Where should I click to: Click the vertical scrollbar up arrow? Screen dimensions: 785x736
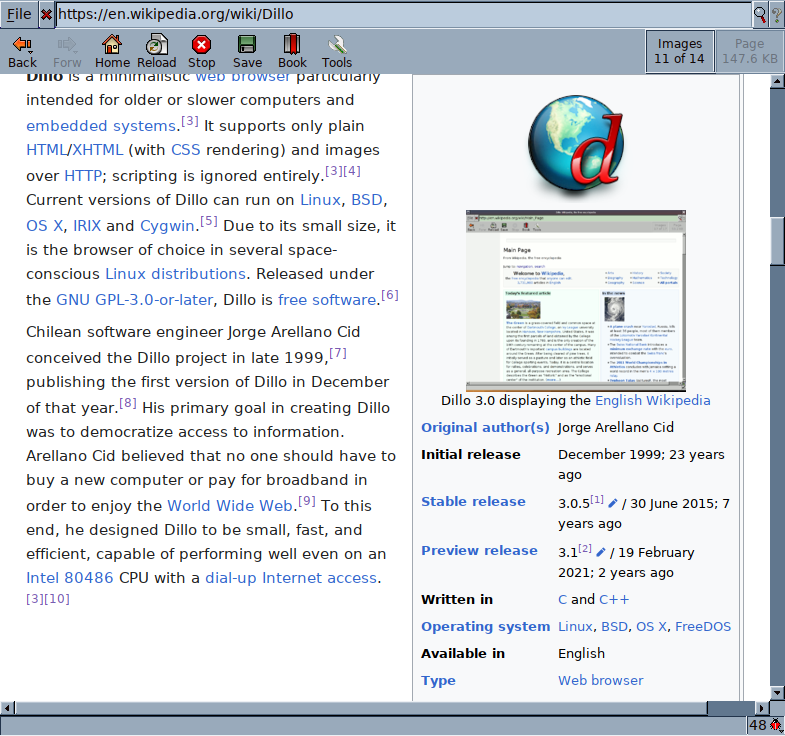(x=777, y=81)
